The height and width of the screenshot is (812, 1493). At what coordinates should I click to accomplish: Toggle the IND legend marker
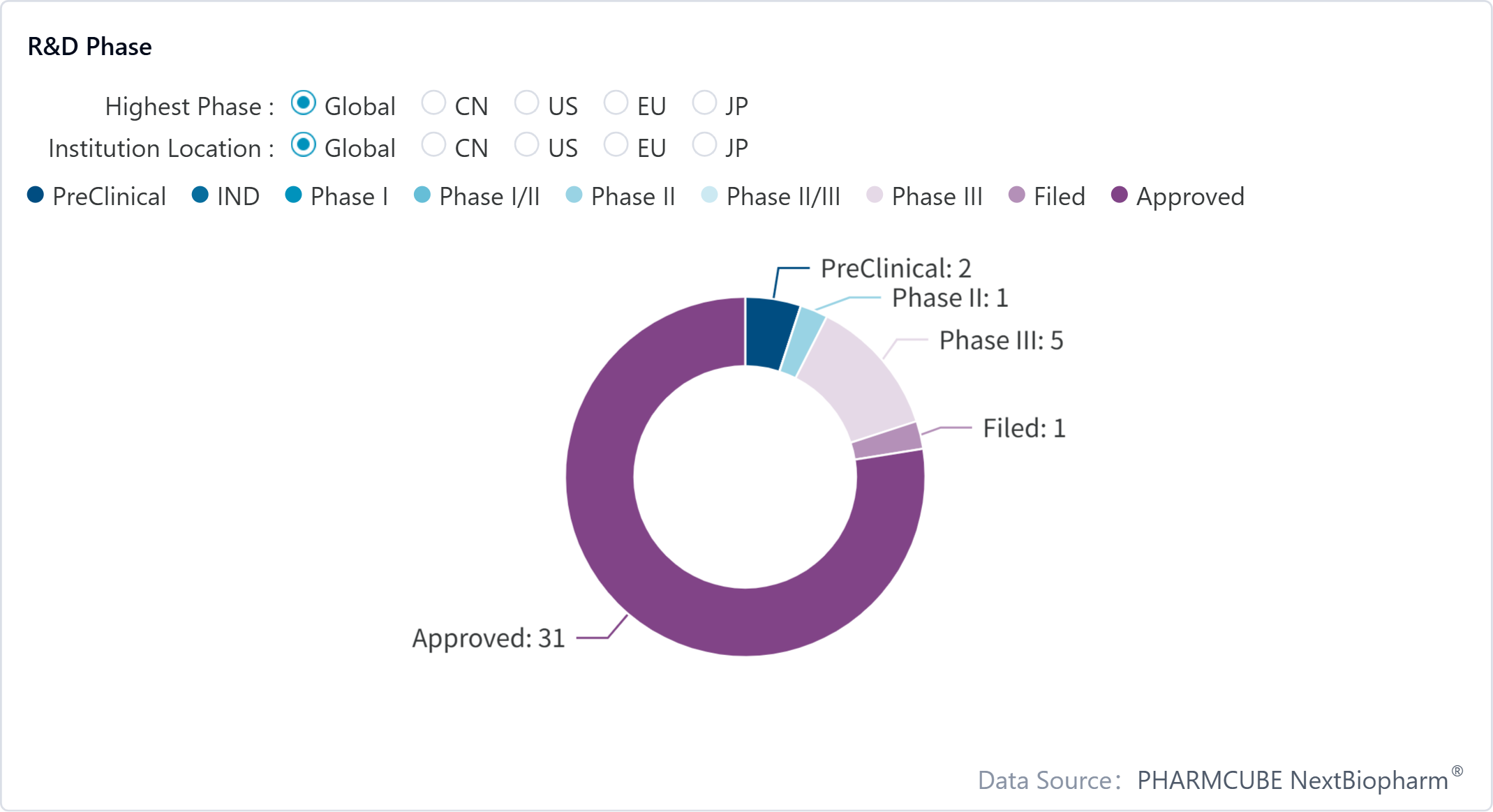click(200, 195)
